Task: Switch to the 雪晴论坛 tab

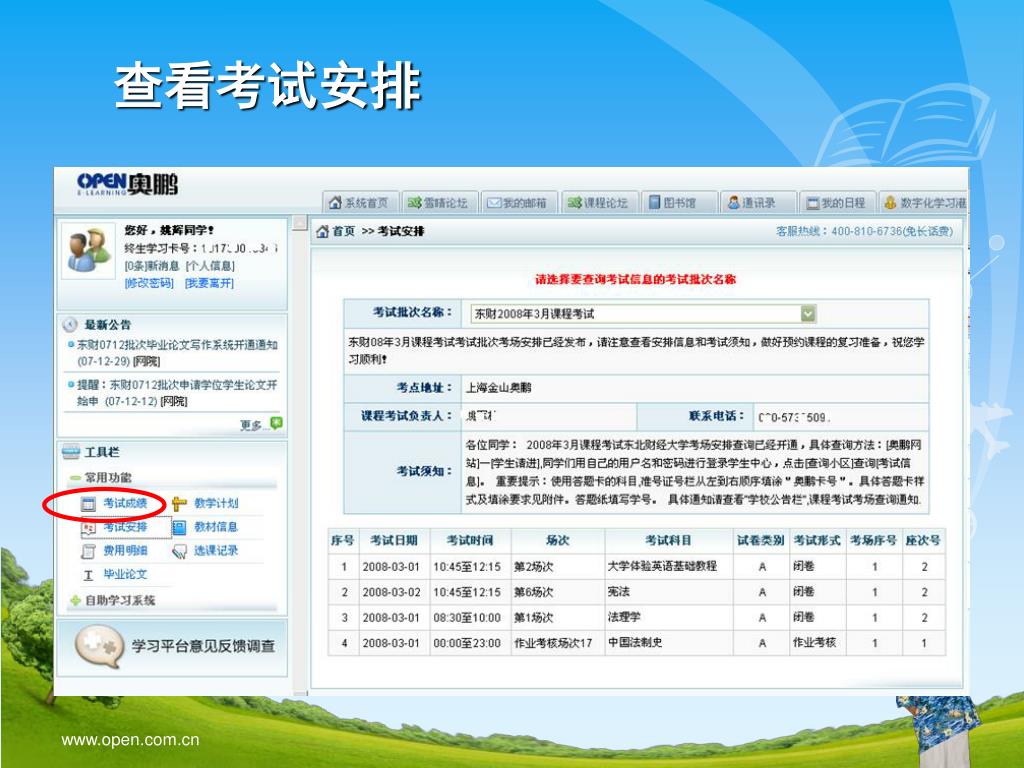Action: point(438,202)
